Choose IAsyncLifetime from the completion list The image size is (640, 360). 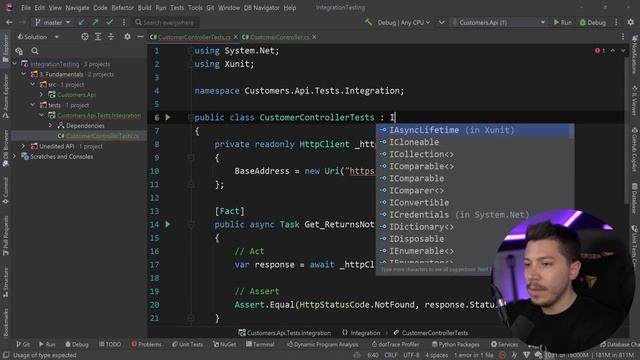(x=475, y=130)
